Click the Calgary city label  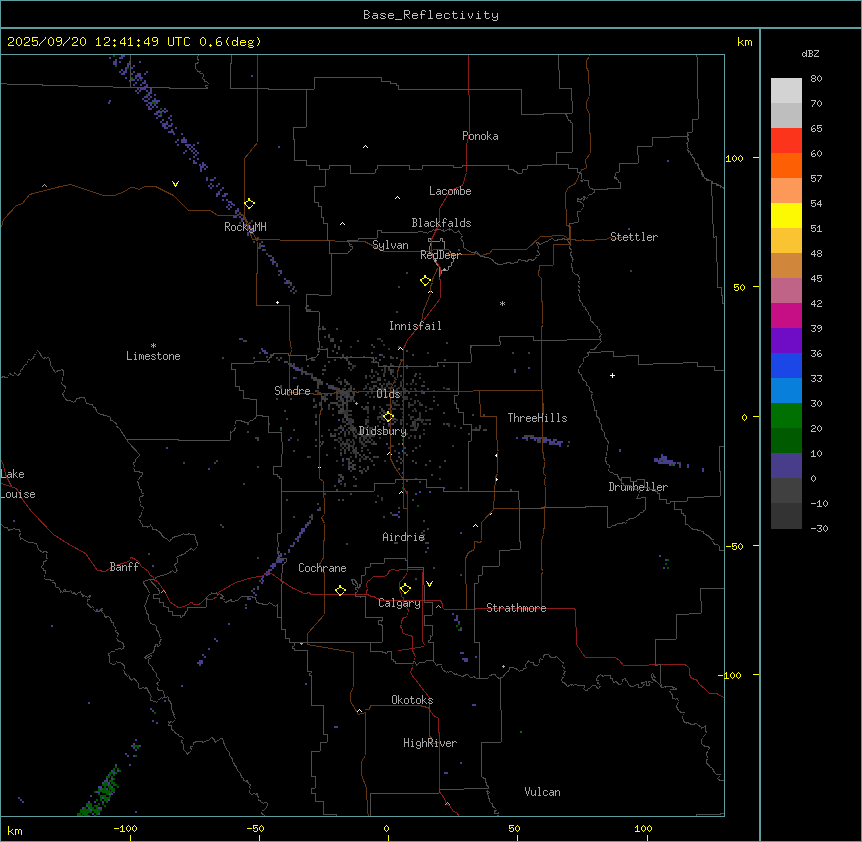[399, 603]
